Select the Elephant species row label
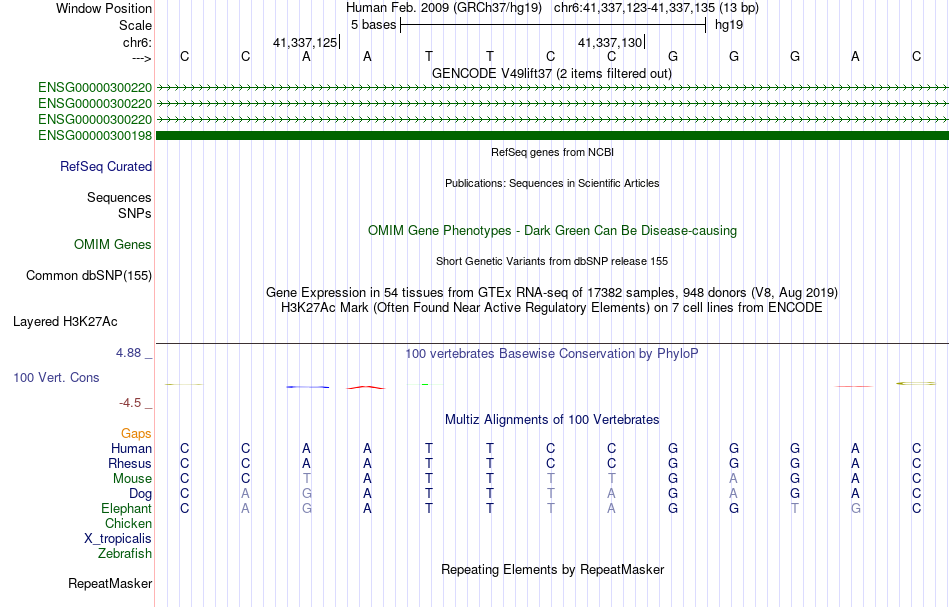 [127, 509]
